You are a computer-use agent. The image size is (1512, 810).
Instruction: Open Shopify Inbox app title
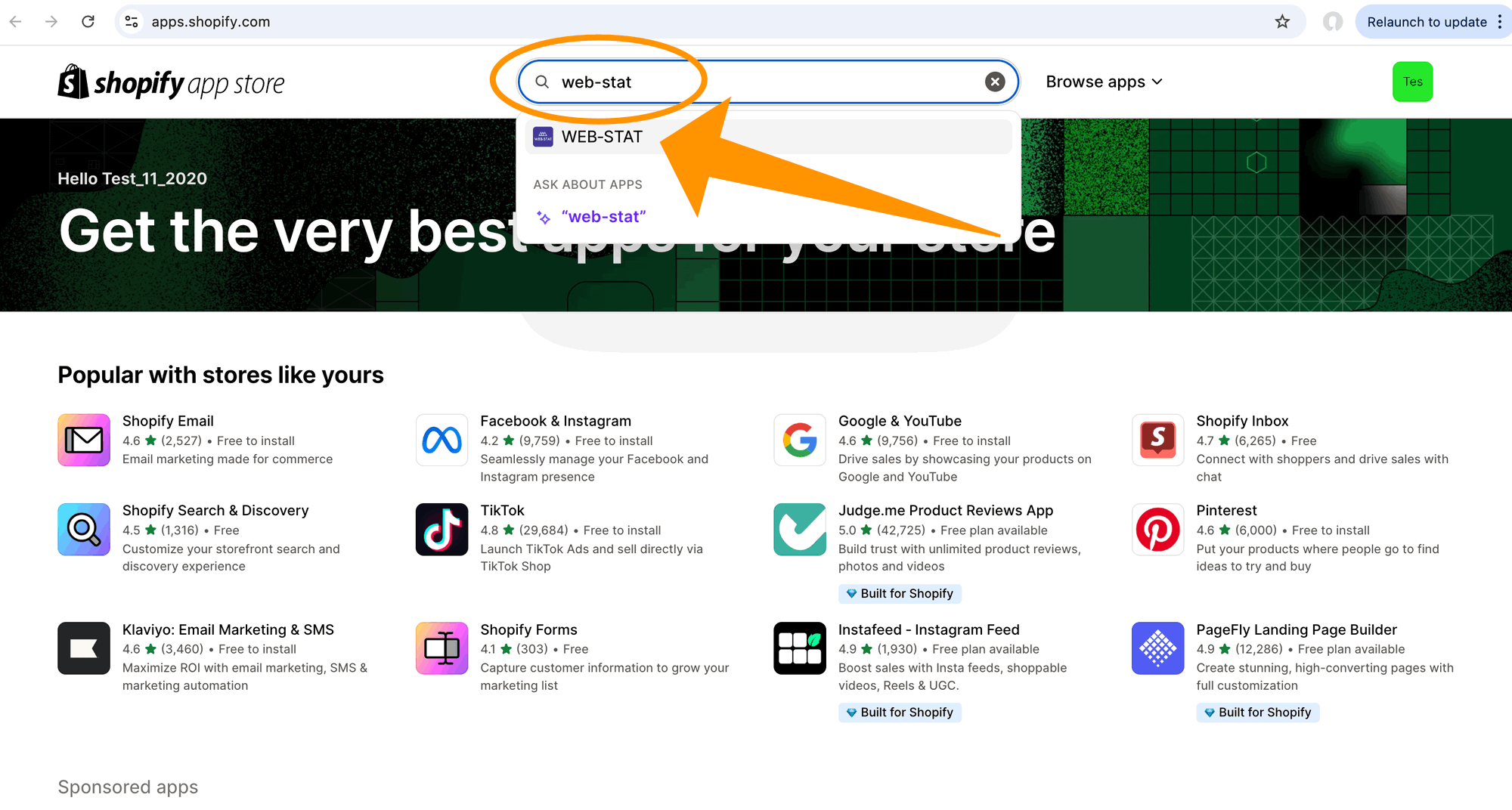coord(1242,421)
